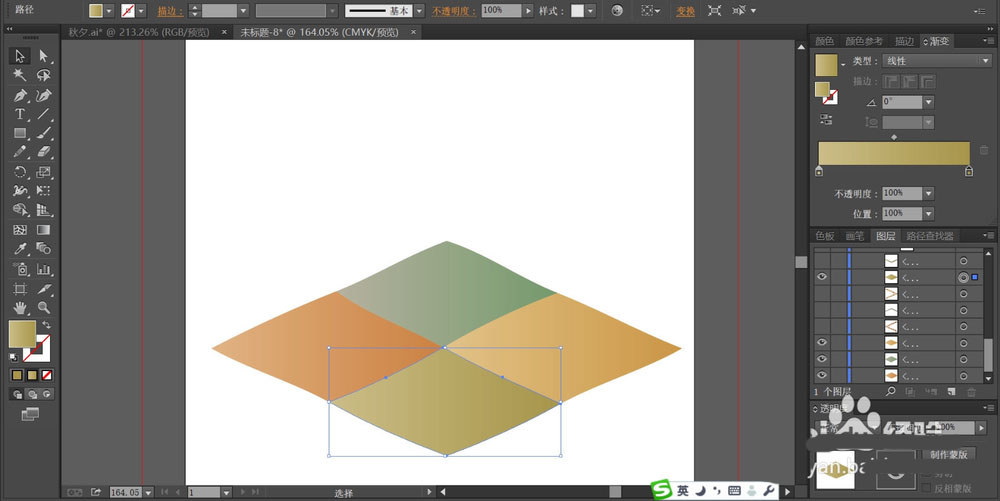This screenshot has width=1000, height=501.
Task: Switch to Gradient fill mode button in toolbox
Action: (x=32, y=375)
